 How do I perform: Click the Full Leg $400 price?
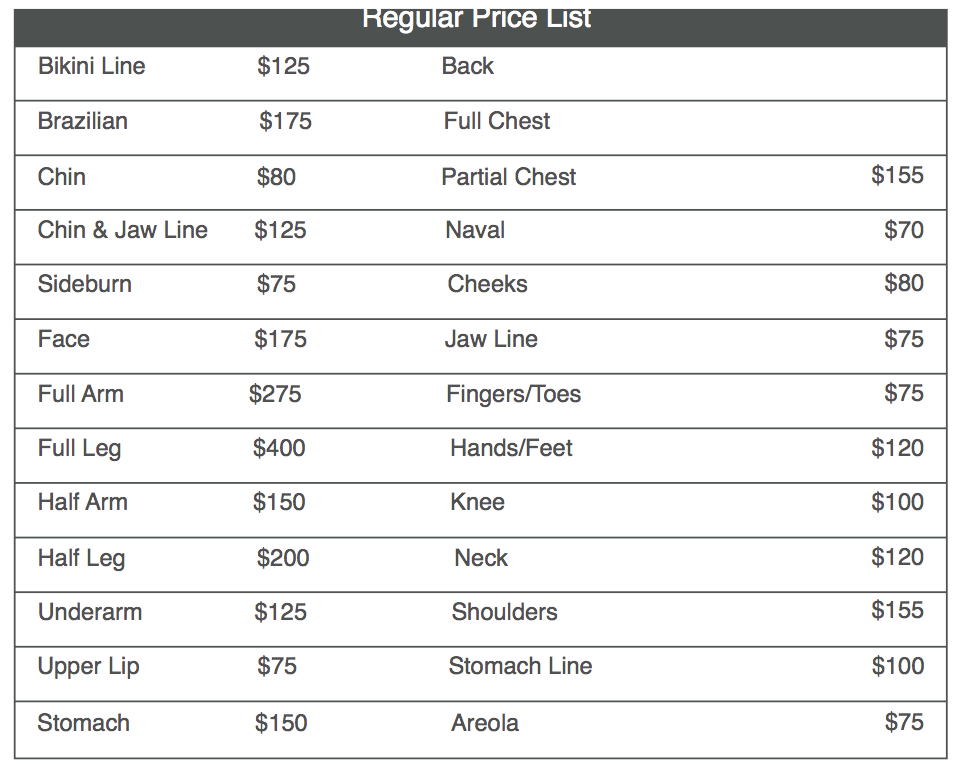pos(279,448)
